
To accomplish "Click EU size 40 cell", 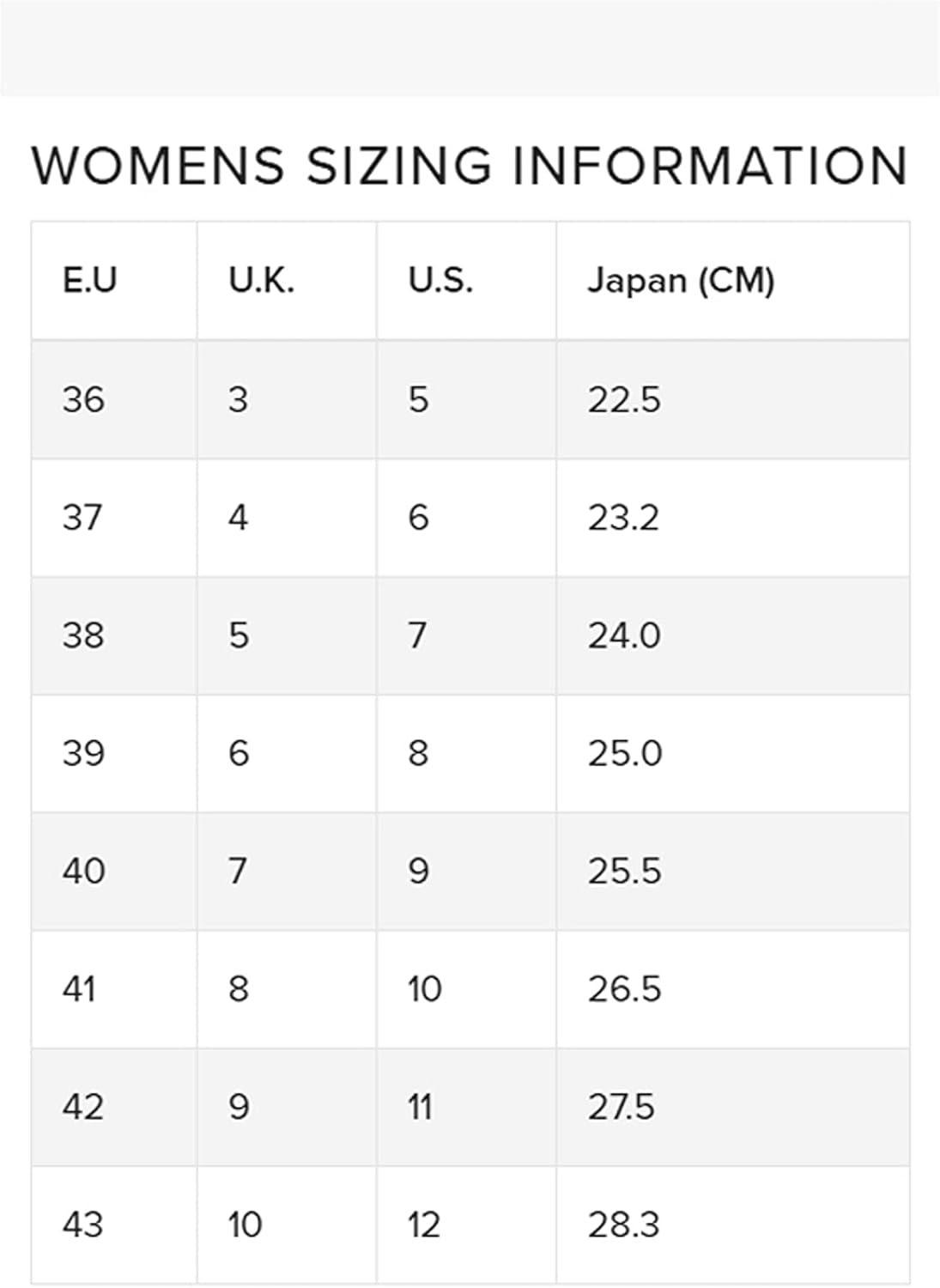I will click(x=83, y=871).
